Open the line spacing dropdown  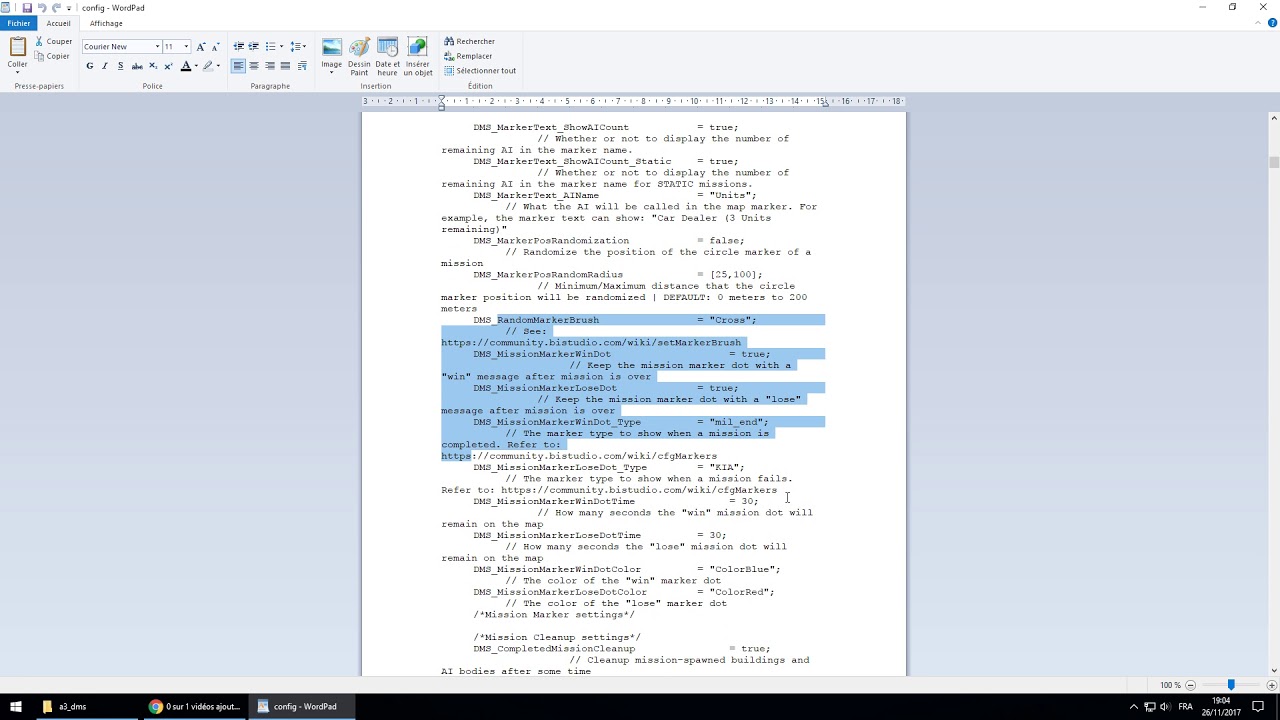pyautogui.click(x=298, y=46)
